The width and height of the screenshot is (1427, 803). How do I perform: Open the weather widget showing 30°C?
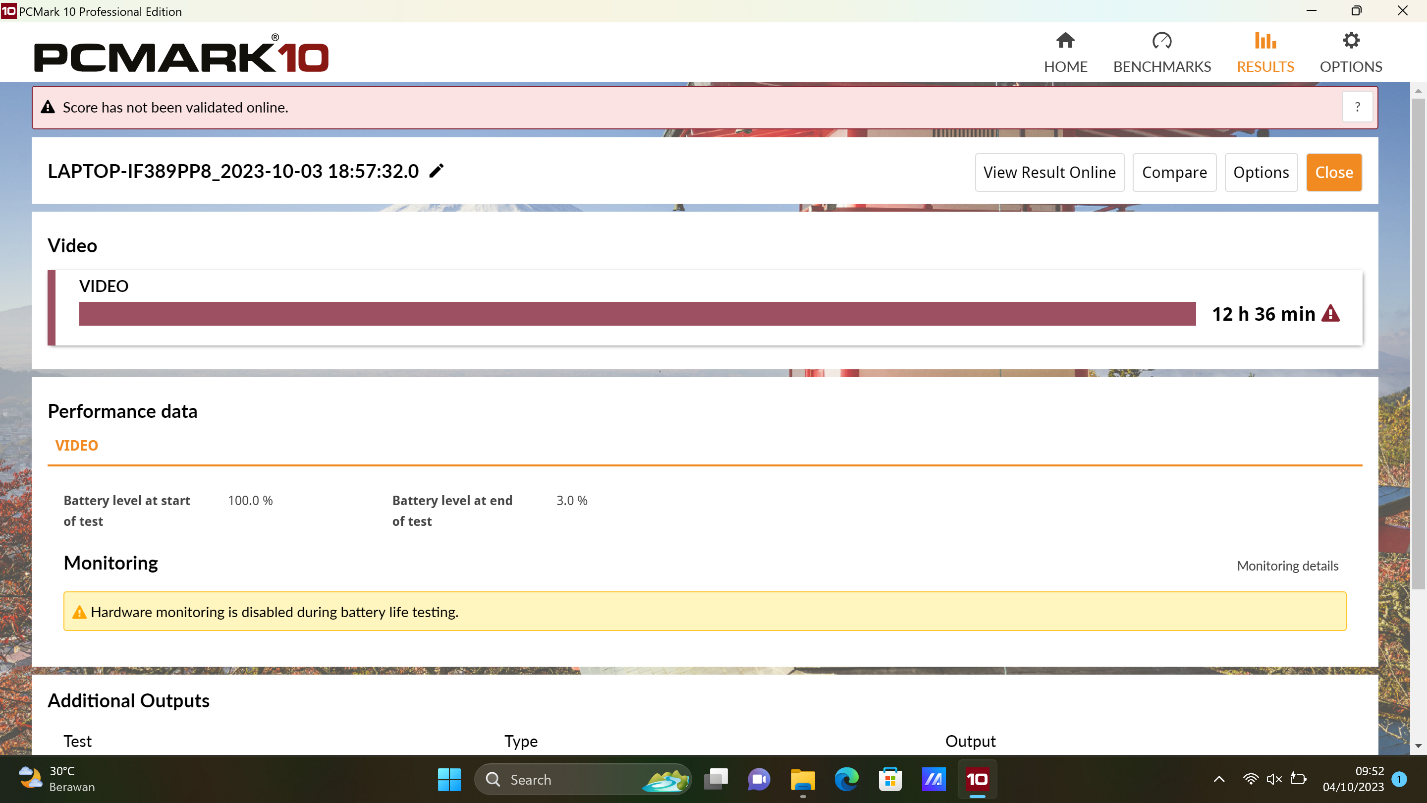(58, 779)
